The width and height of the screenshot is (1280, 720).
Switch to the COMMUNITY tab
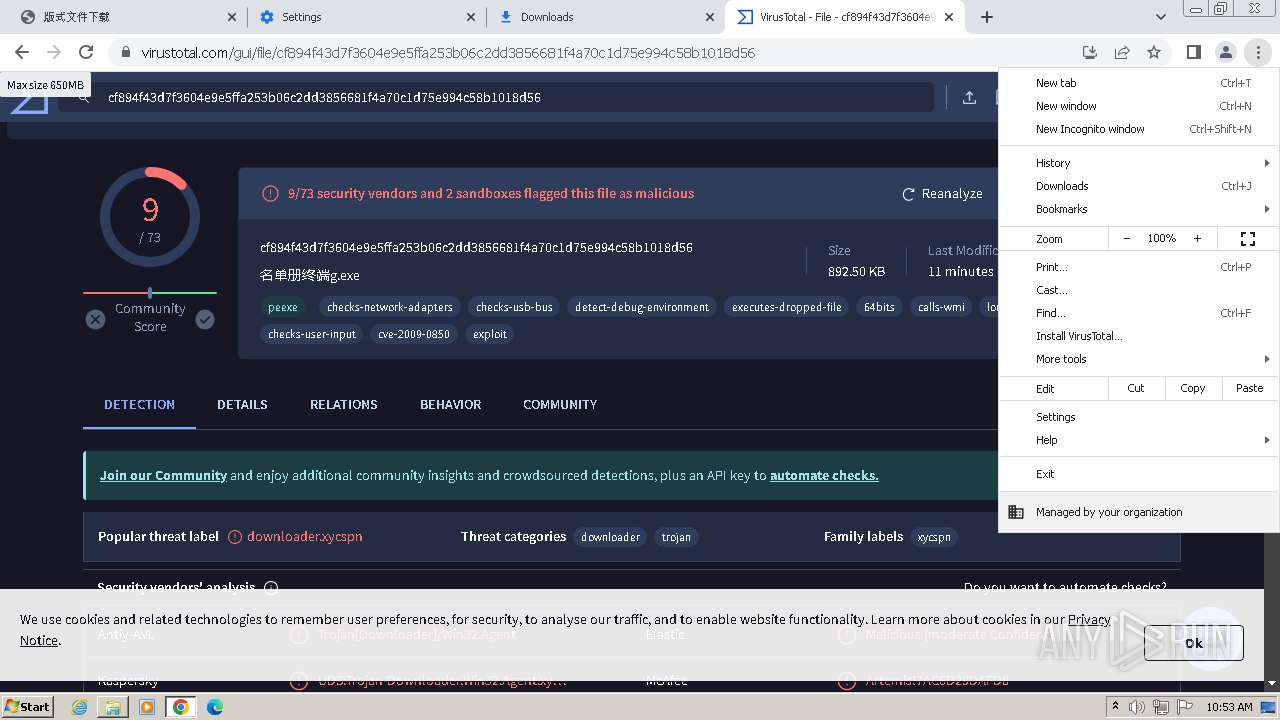click(560, 404)
